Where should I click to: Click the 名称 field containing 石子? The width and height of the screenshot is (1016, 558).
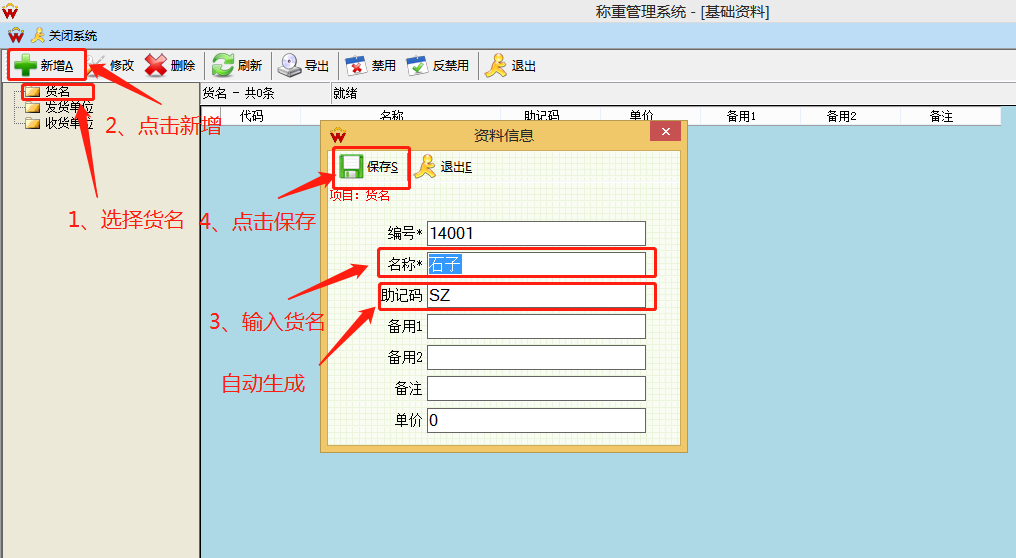(x=536, y=264)
